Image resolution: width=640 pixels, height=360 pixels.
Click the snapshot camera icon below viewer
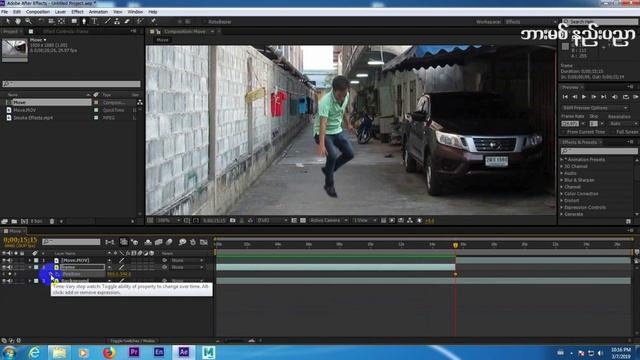coord(233,220)
